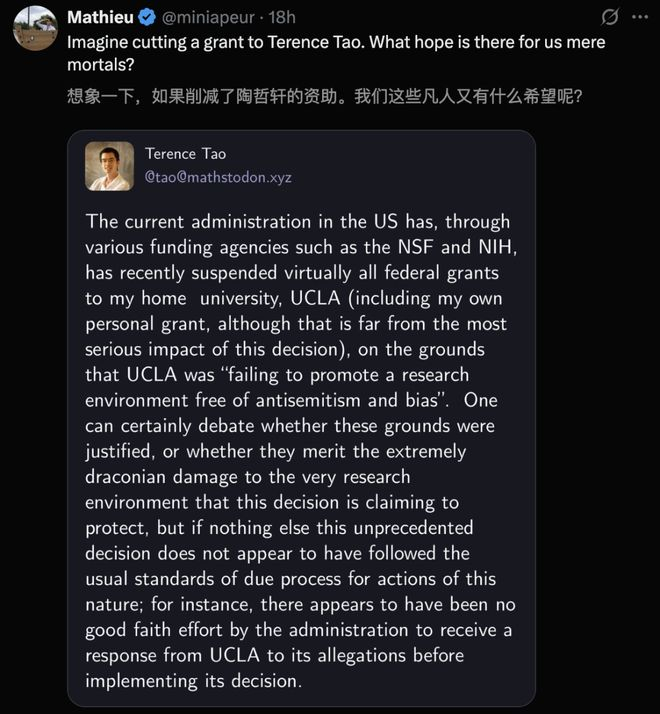Open the quoted Terence Tao post text

tap(299, 450)
